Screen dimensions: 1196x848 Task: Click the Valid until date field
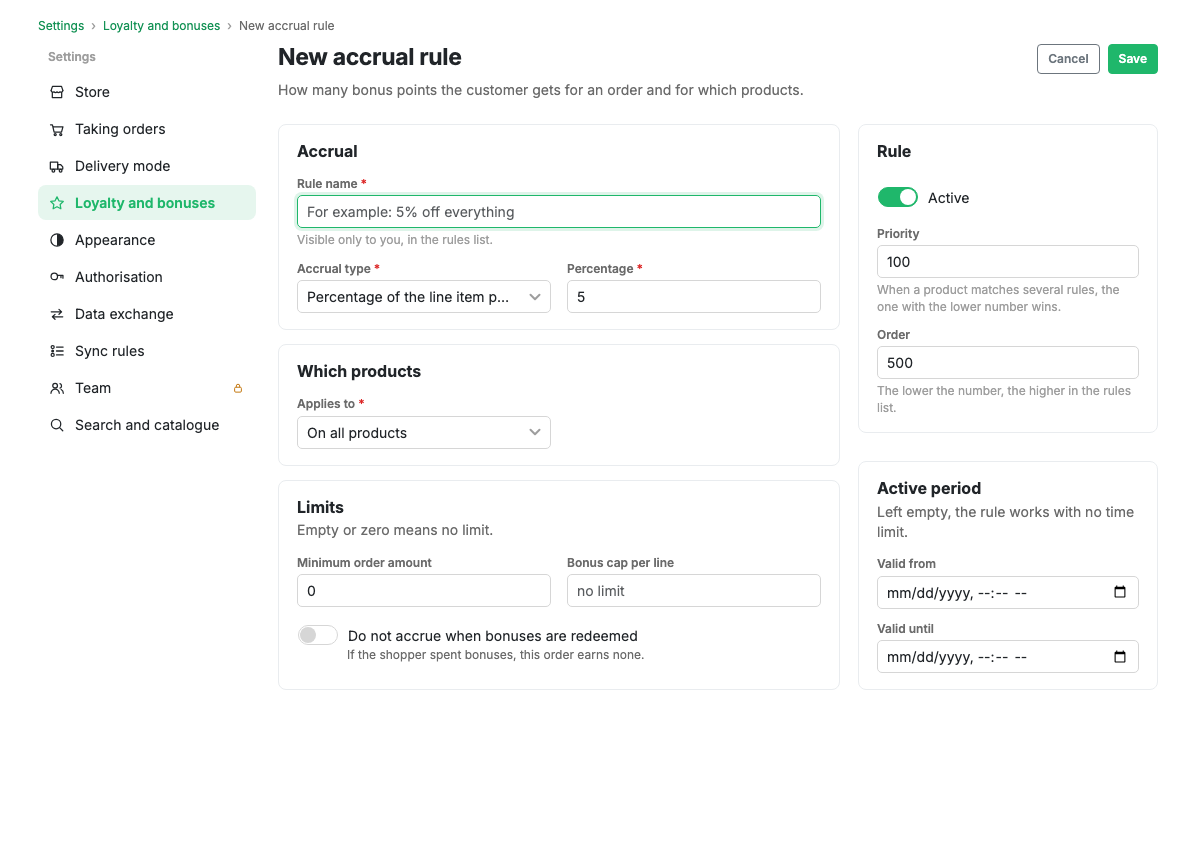[x=1008, y=657]
